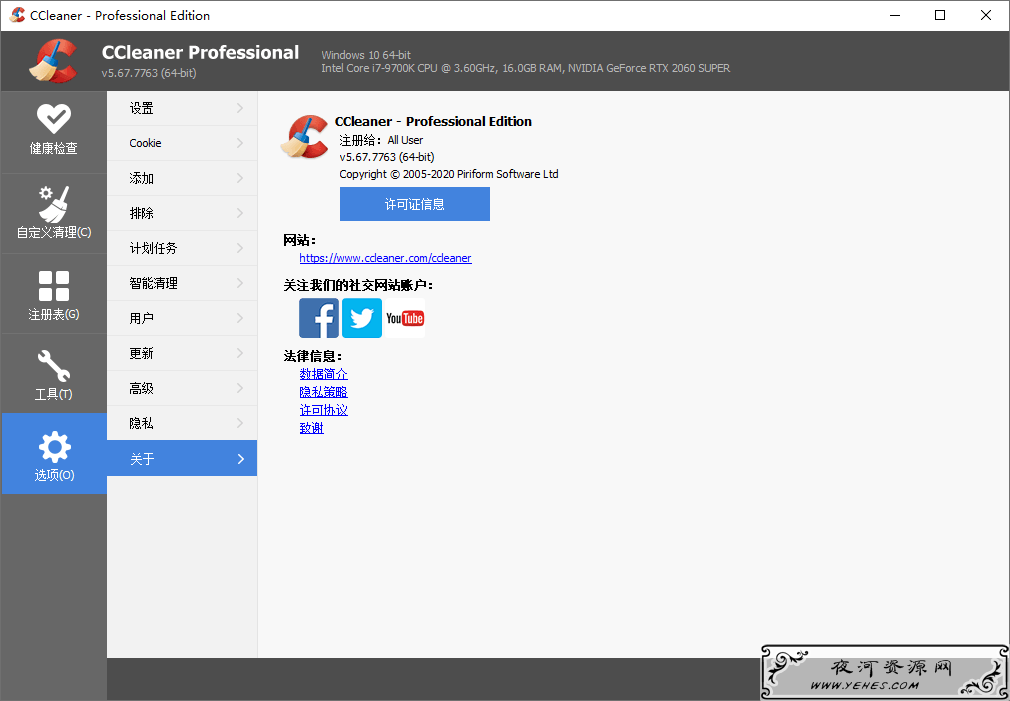Image resolution: width=1010 pixels, height=701 pixels.
Task: Click the CCleaner logo in About panel
Action: coord(305,137)
